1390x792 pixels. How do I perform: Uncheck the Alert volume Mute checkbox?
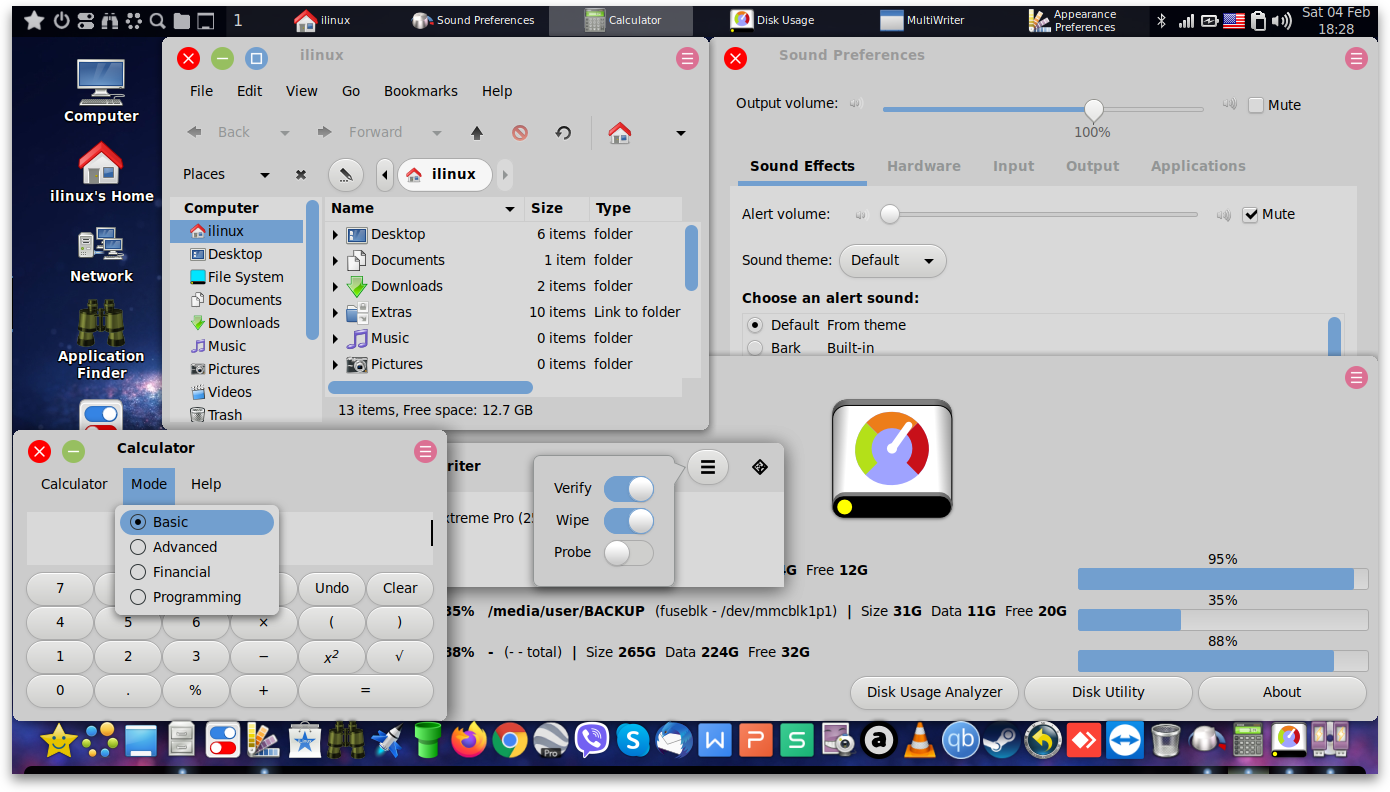1250,214
